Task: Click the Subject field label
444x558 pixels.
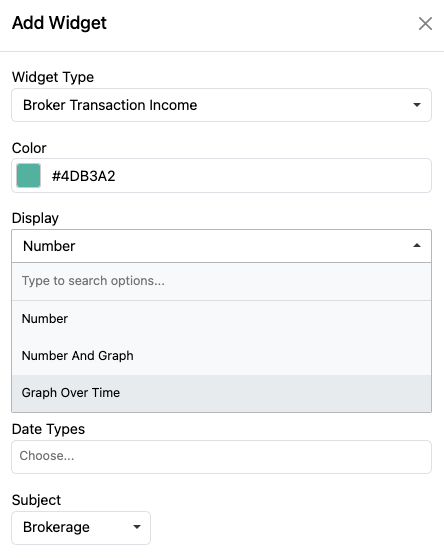Action: [36, 500]
